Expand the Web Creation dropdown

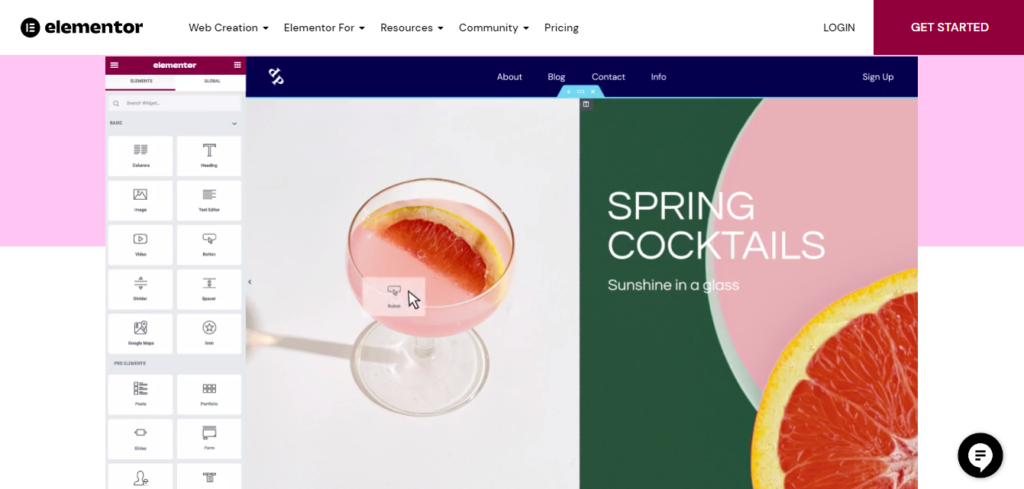tap(229, 27)
